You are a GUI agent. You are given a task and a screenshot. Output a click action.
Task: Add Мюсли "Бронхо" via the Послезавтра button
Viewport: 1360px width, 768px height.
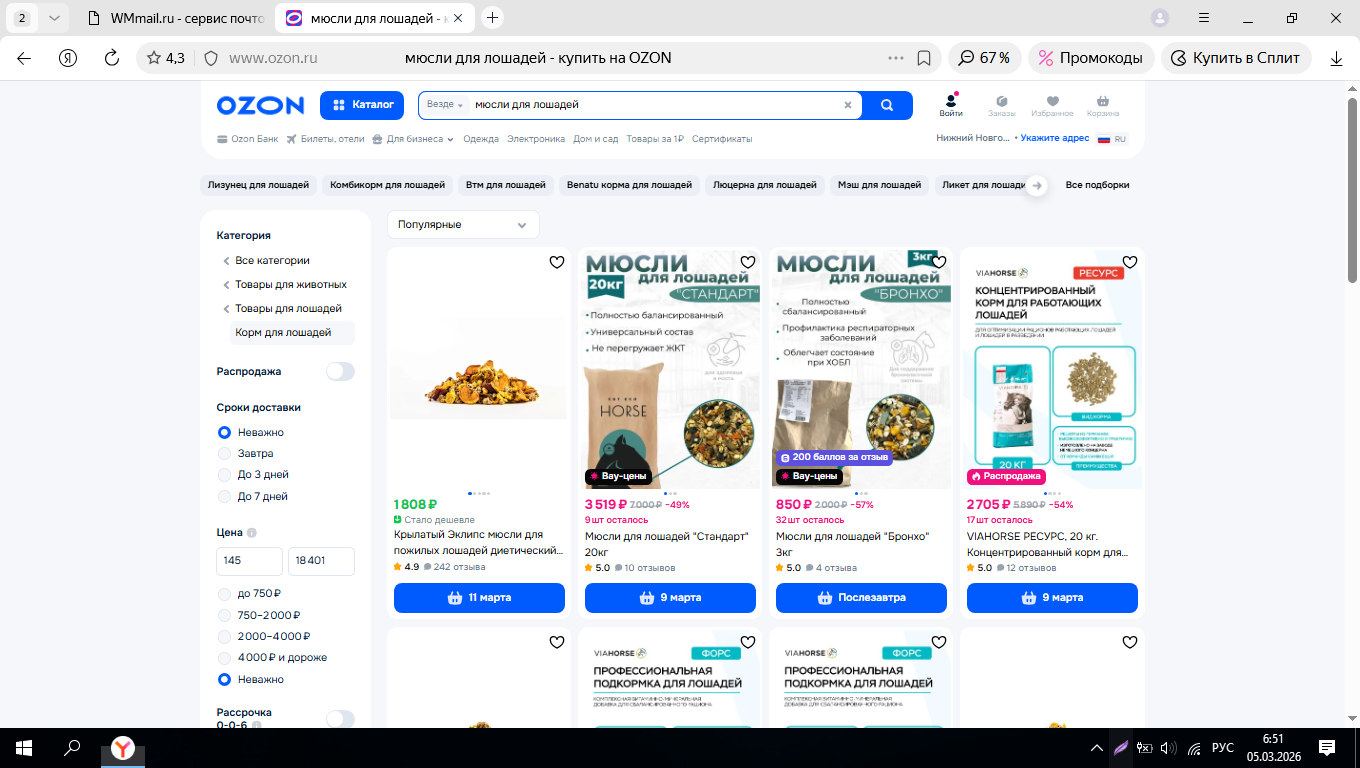(861, 598)
